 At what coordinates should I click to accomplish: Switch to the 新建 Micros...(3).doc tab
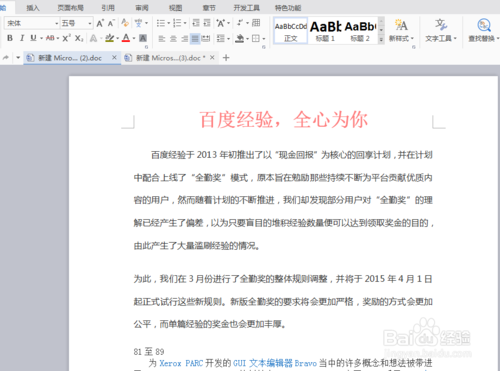coord(170,58)
